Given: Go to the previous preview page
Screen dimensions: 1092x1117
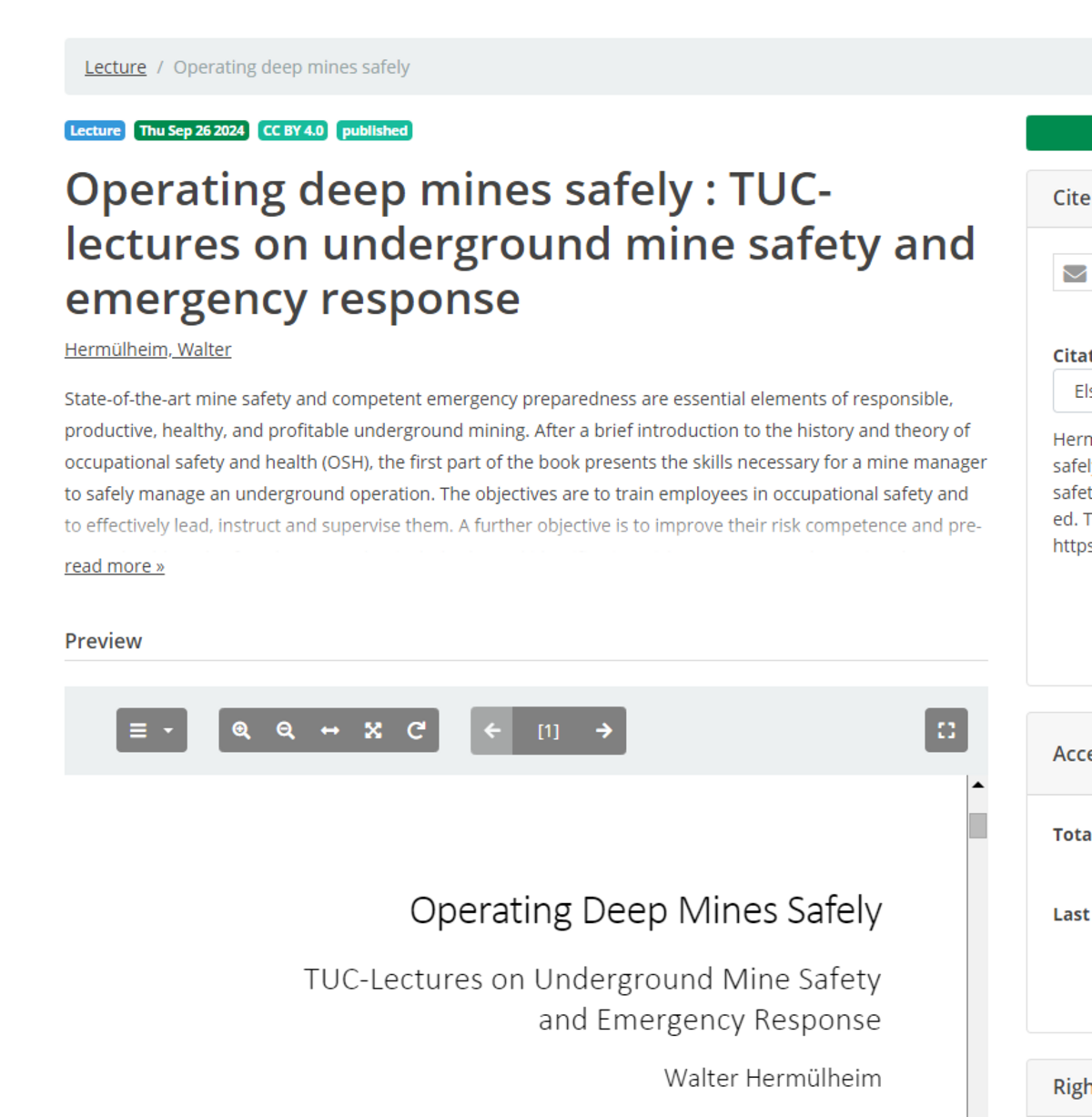Looking at the screenshot, I should pyautogui.click(x=492, y=730).
